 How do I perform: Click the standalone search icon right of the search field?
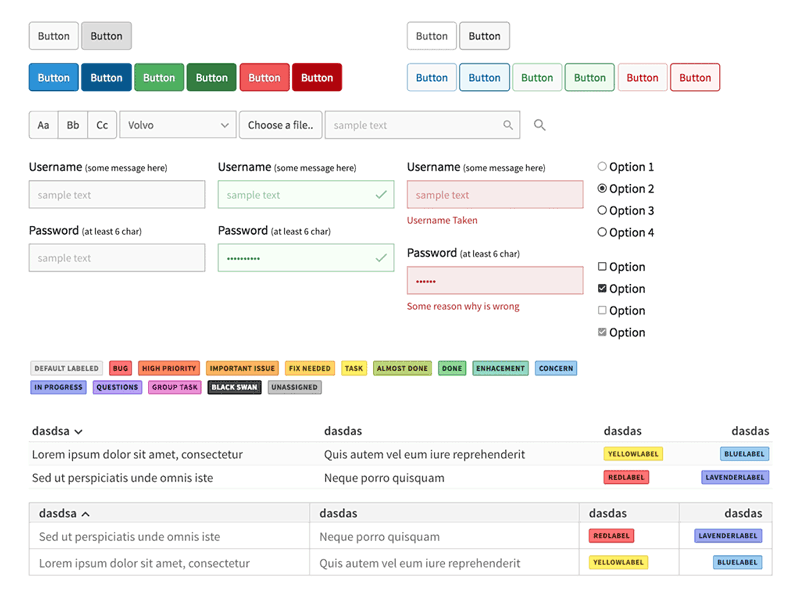[540, 126]
